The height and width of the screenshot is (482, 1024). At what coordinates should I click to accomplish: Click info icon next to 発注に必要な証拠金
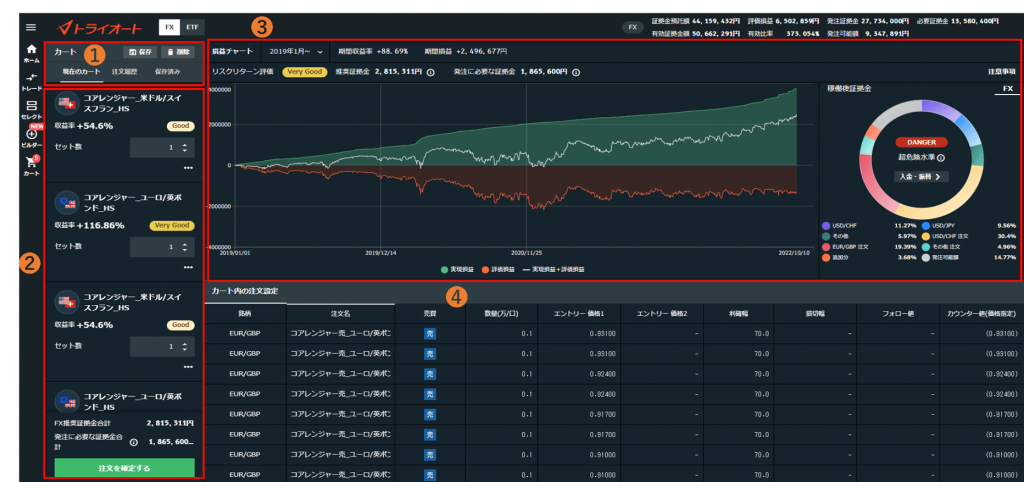[x=576, y=72]
